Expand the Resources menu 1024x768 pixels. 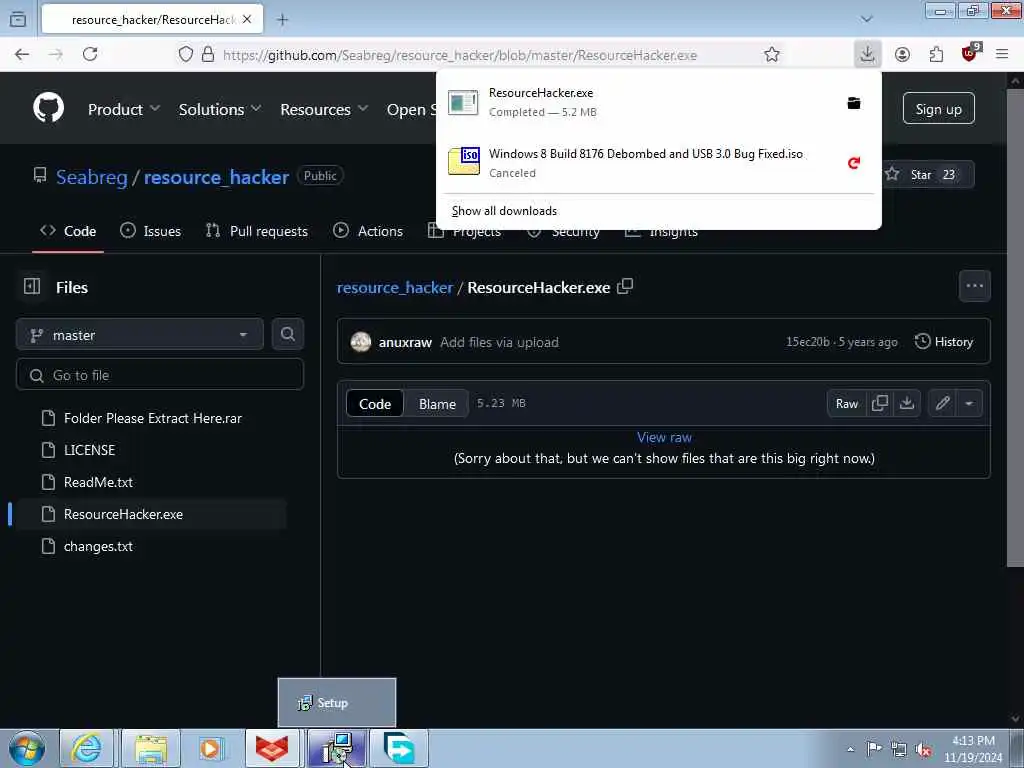tap(324, 109)
